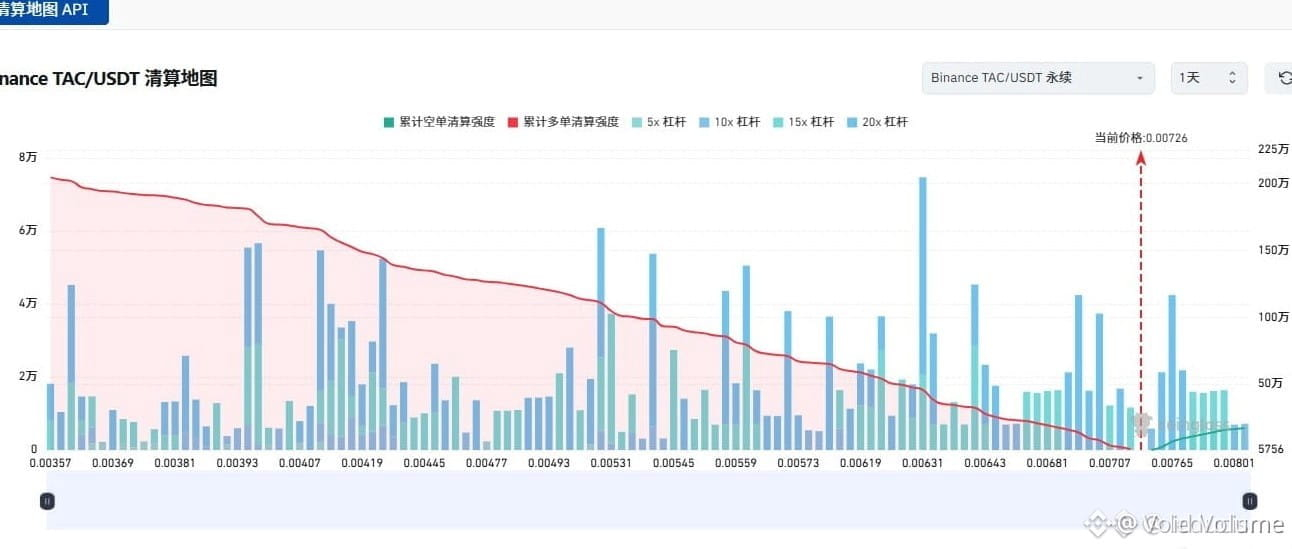Click the tallest bar near price 0.00631

pos(923,313)
